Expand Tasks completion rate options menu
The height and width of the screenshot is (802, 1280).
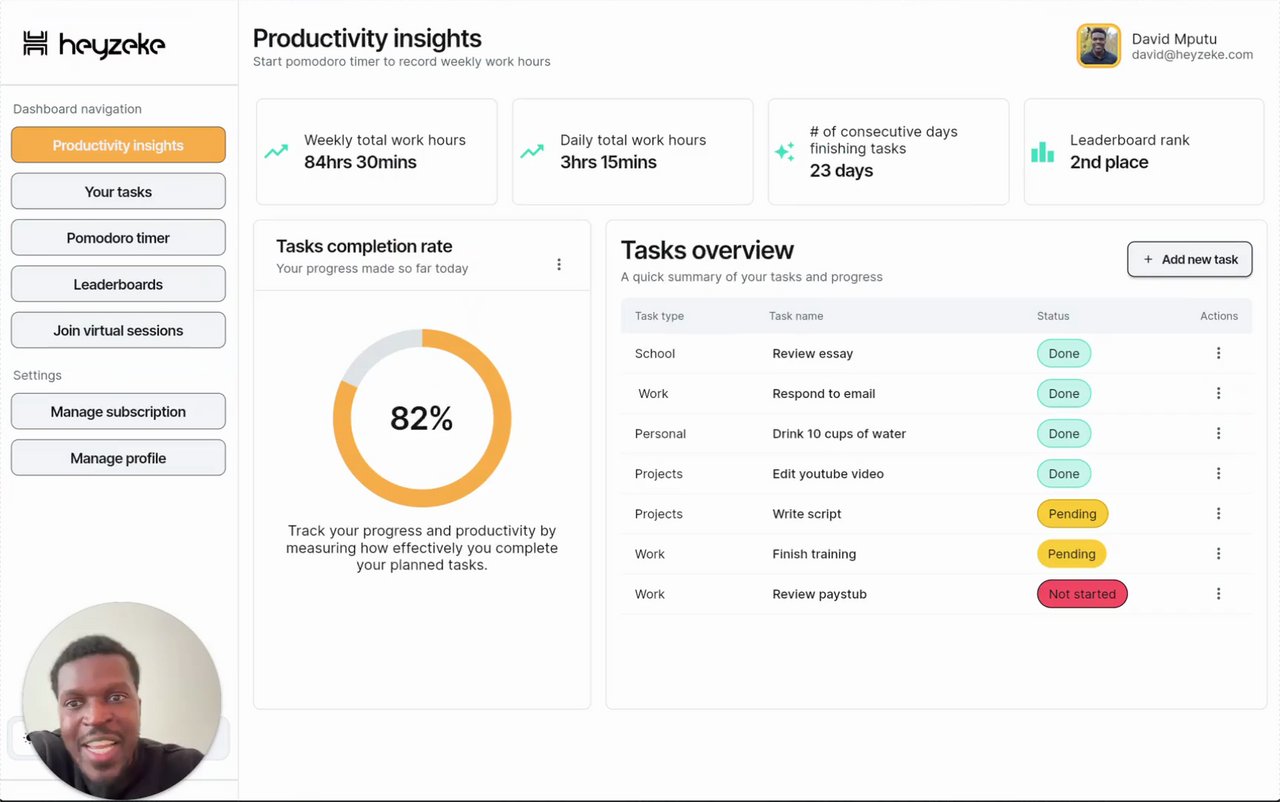point(559,265)
